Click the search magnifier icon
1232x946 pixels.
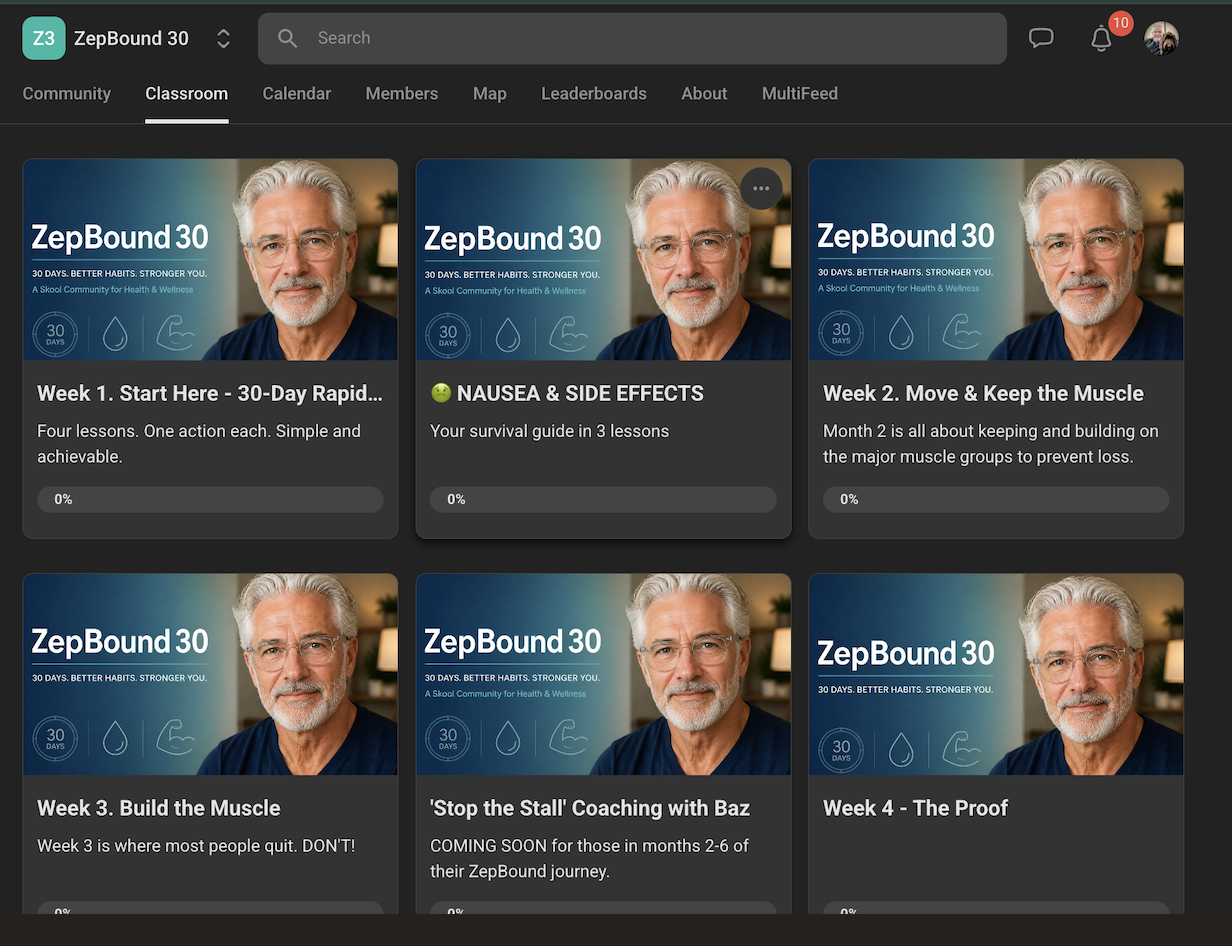point(288,38)
